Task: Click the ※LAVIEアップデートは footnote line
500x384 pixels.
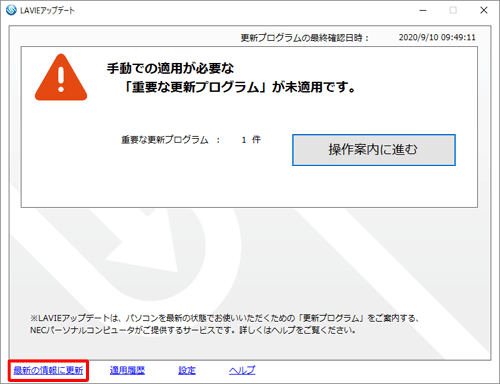Action: 224,318
